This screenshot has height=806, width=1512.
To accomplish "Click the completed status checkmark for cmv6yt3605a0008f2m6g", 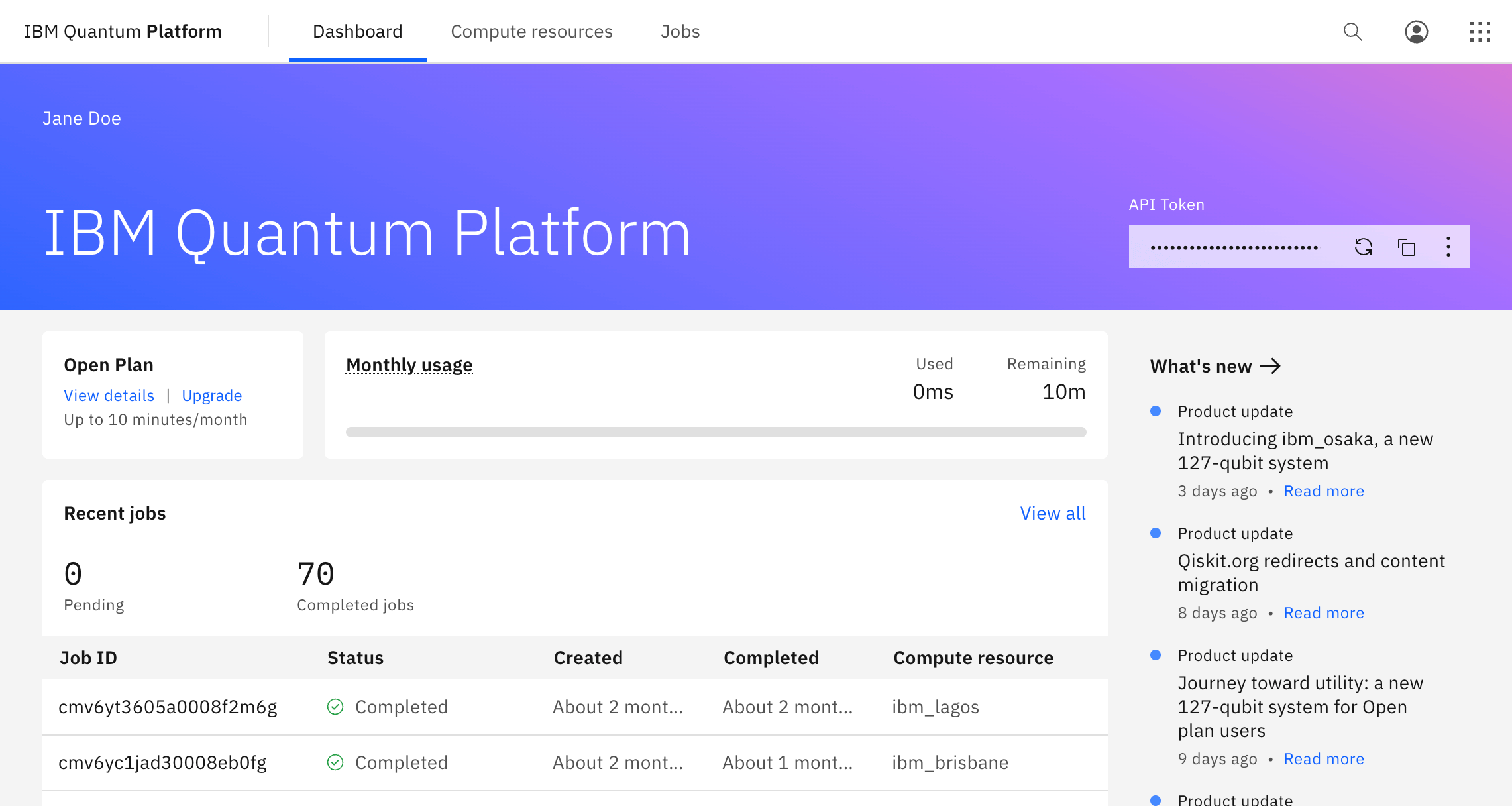I will tap(335, 707).
